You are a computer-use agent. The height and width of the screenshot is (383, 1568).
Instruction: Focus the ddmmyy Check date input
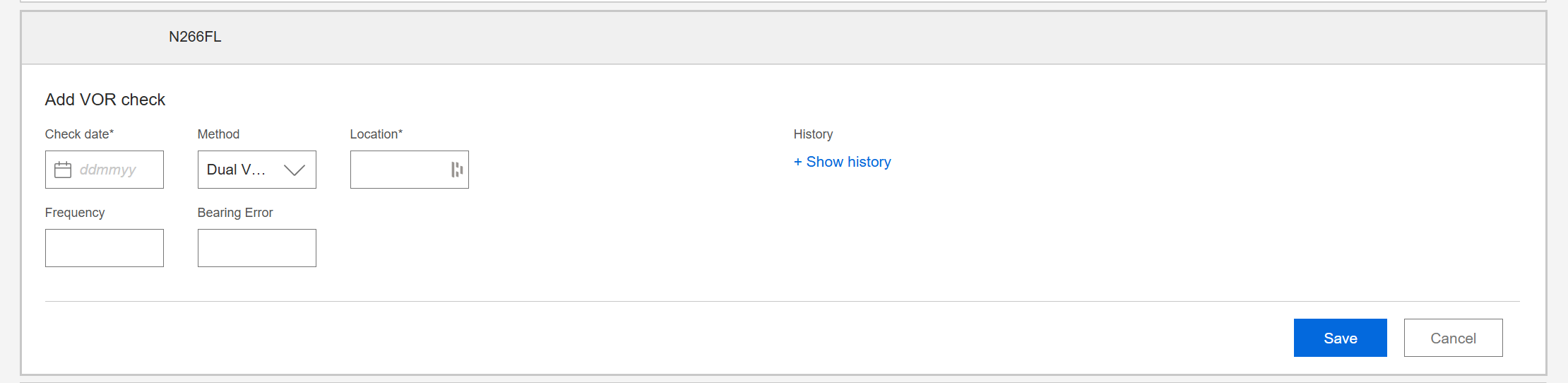point(117,170)
